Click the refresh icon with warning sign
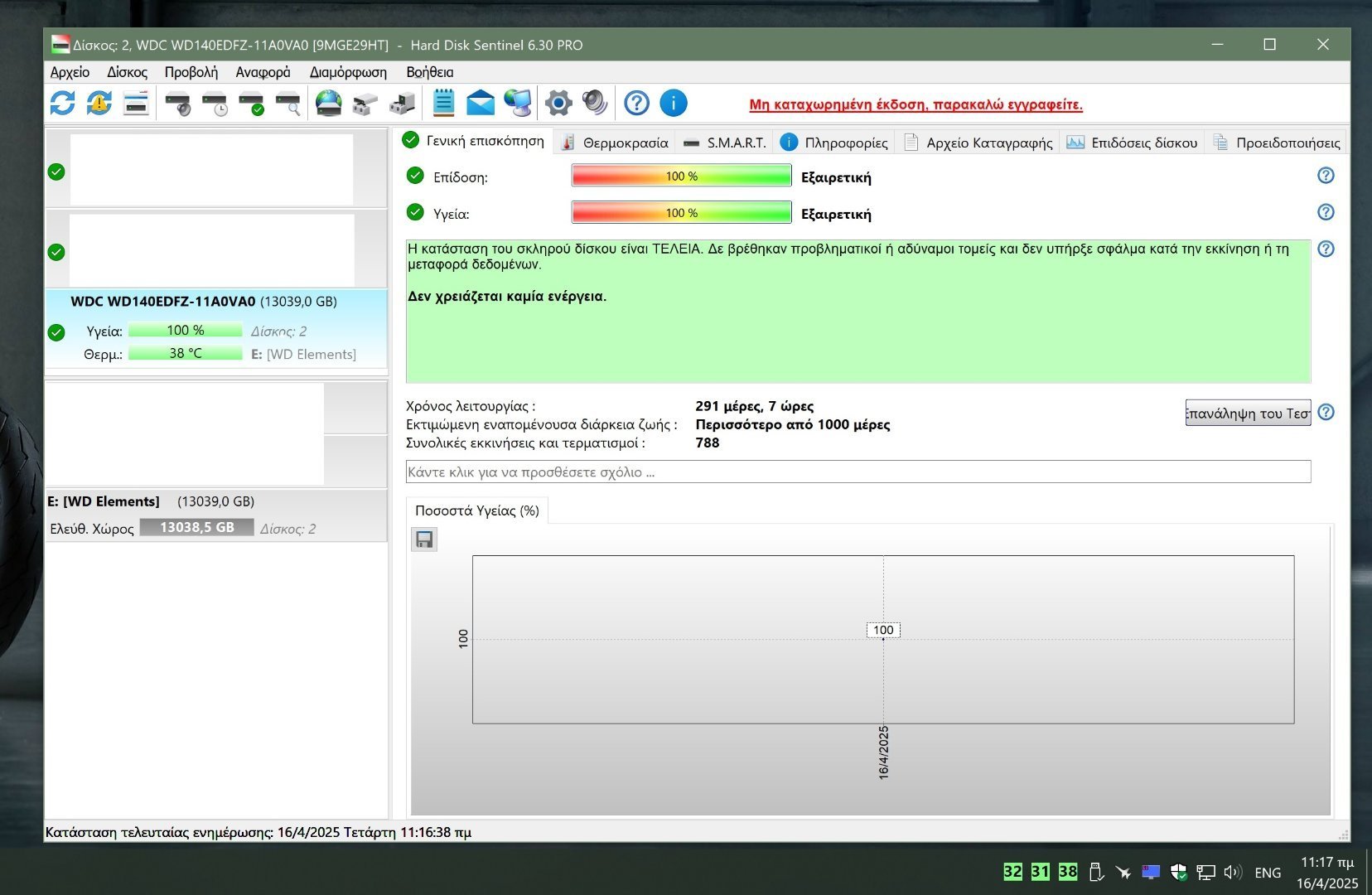 coord(99,104)
